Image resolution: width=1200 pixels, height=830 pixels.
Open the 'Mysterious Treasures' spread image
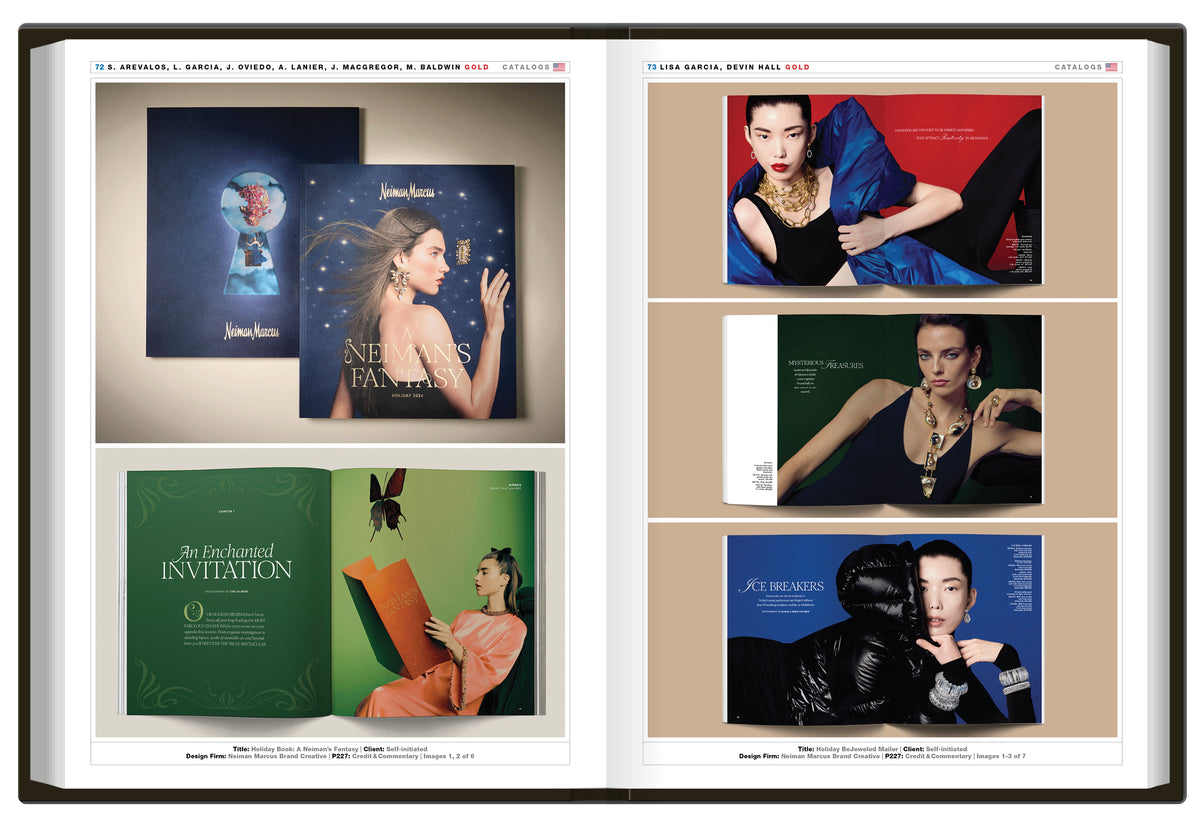(883, 409)
